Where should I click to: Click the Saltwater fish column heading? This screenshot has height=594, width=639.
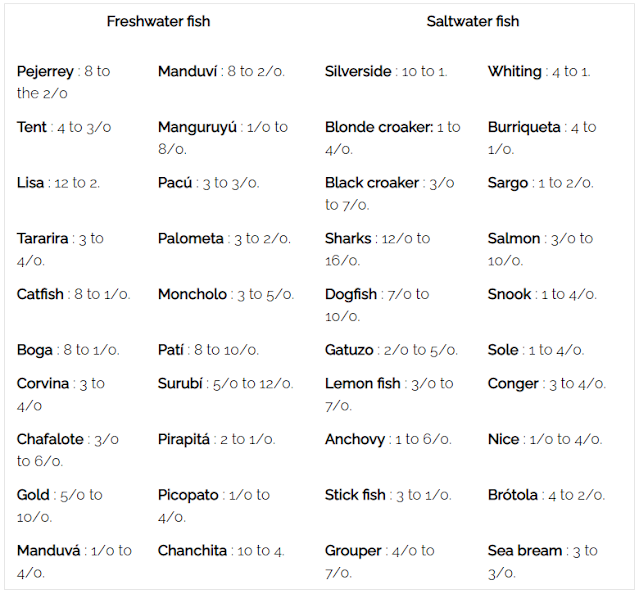(x=473, y=21)
